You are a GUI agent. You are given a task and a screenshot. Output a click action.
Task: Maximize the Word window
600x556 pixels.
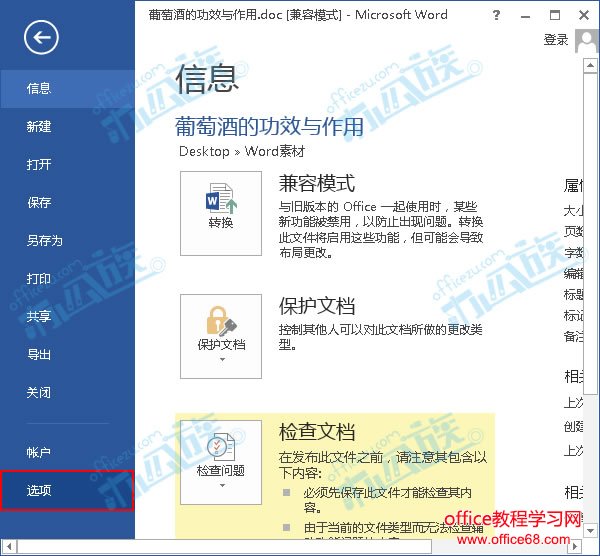(x=554, y=15)
